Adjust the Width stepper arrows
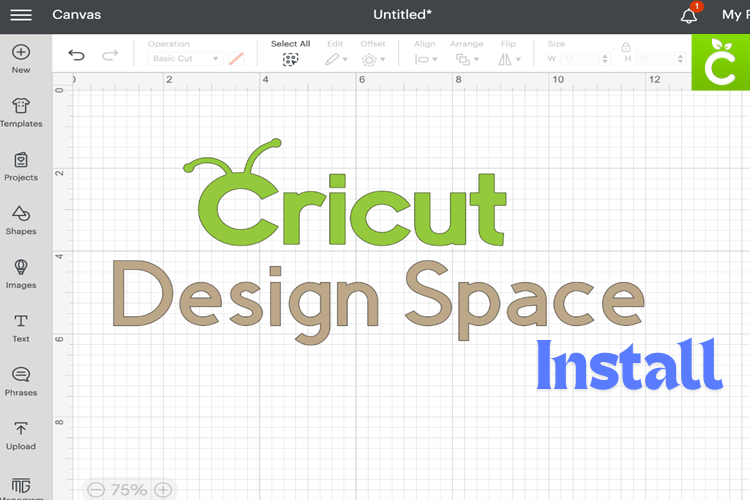Screen dimensions: 750x500 tap(605, 59)
